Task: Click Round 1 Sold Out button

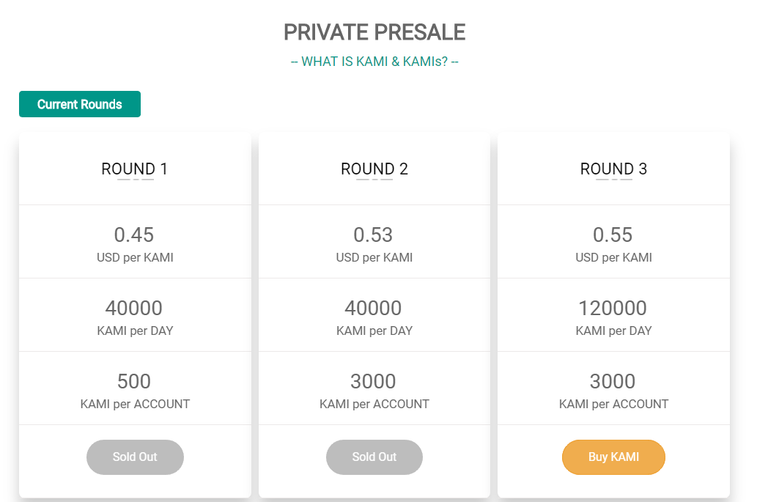Action: (x=135, y=457)
